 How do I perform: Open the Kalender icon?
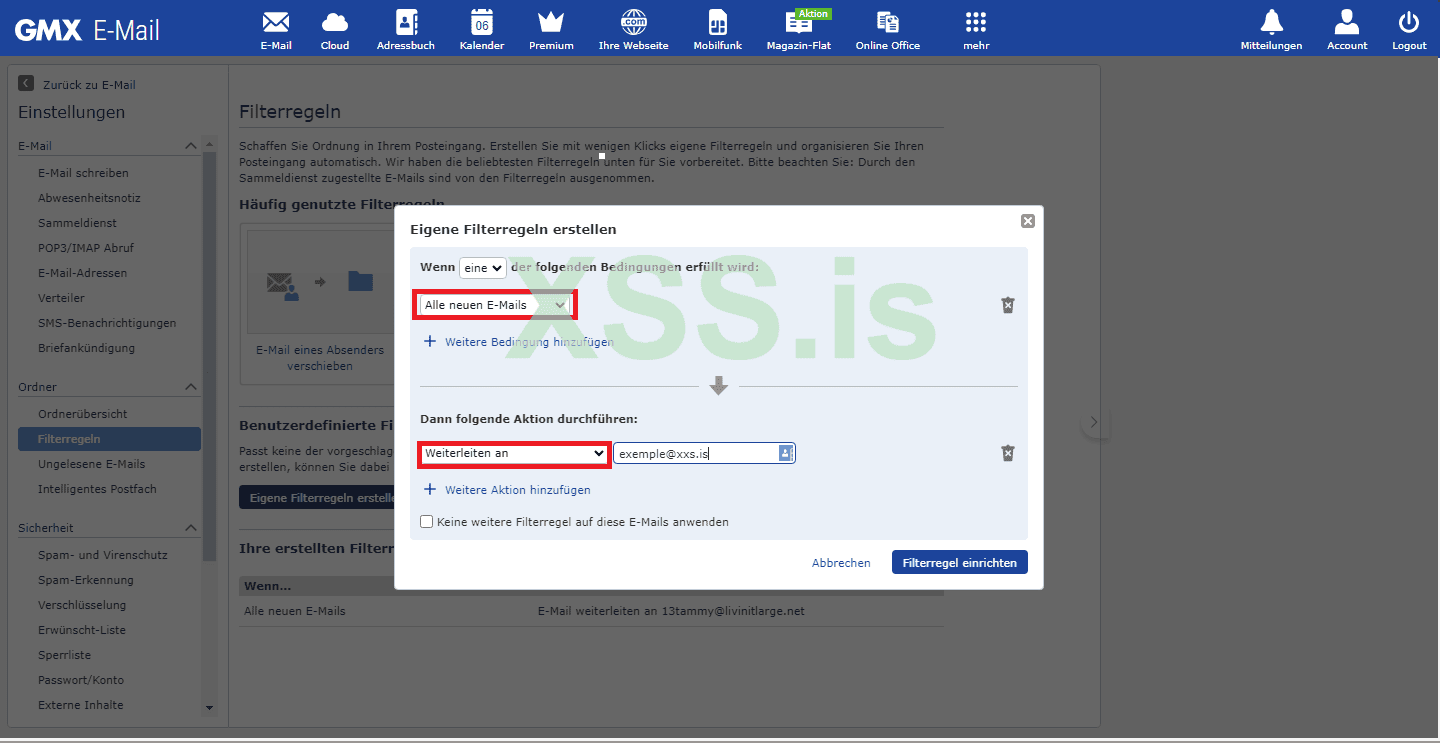pyautogui.click(x=482, y=30)
